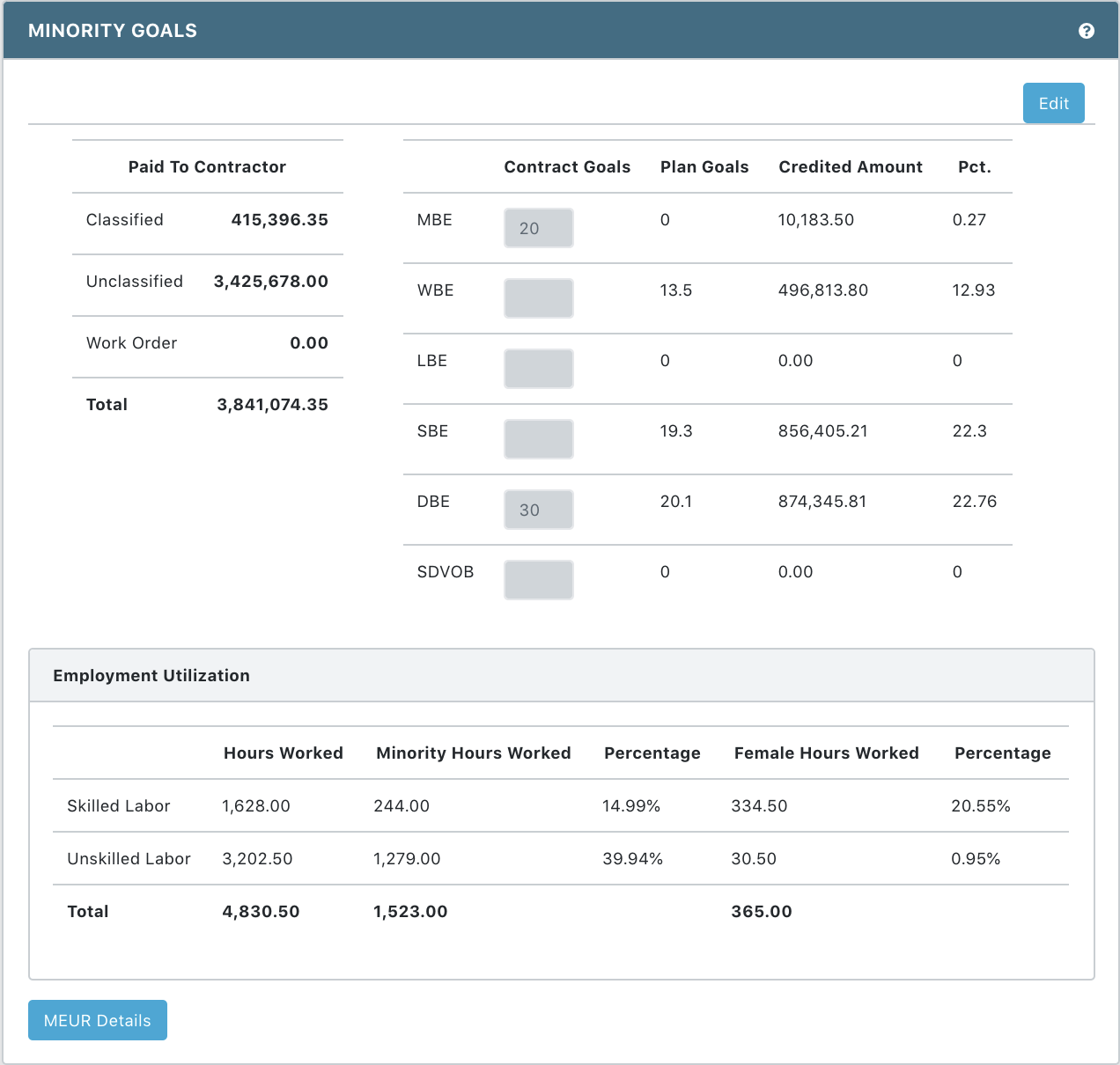Select the WBE contract goal field

pos(539,298)
